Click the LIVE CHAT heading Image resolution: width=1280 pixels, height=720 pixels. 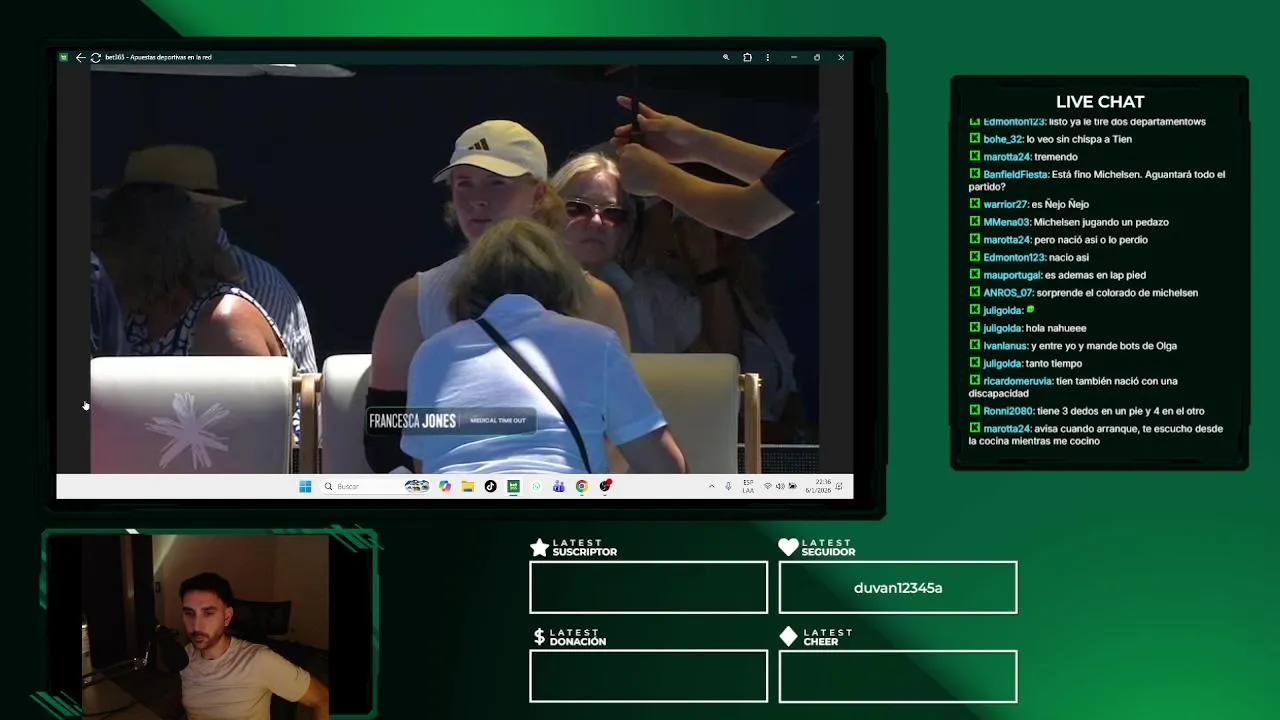[1100, 102]
